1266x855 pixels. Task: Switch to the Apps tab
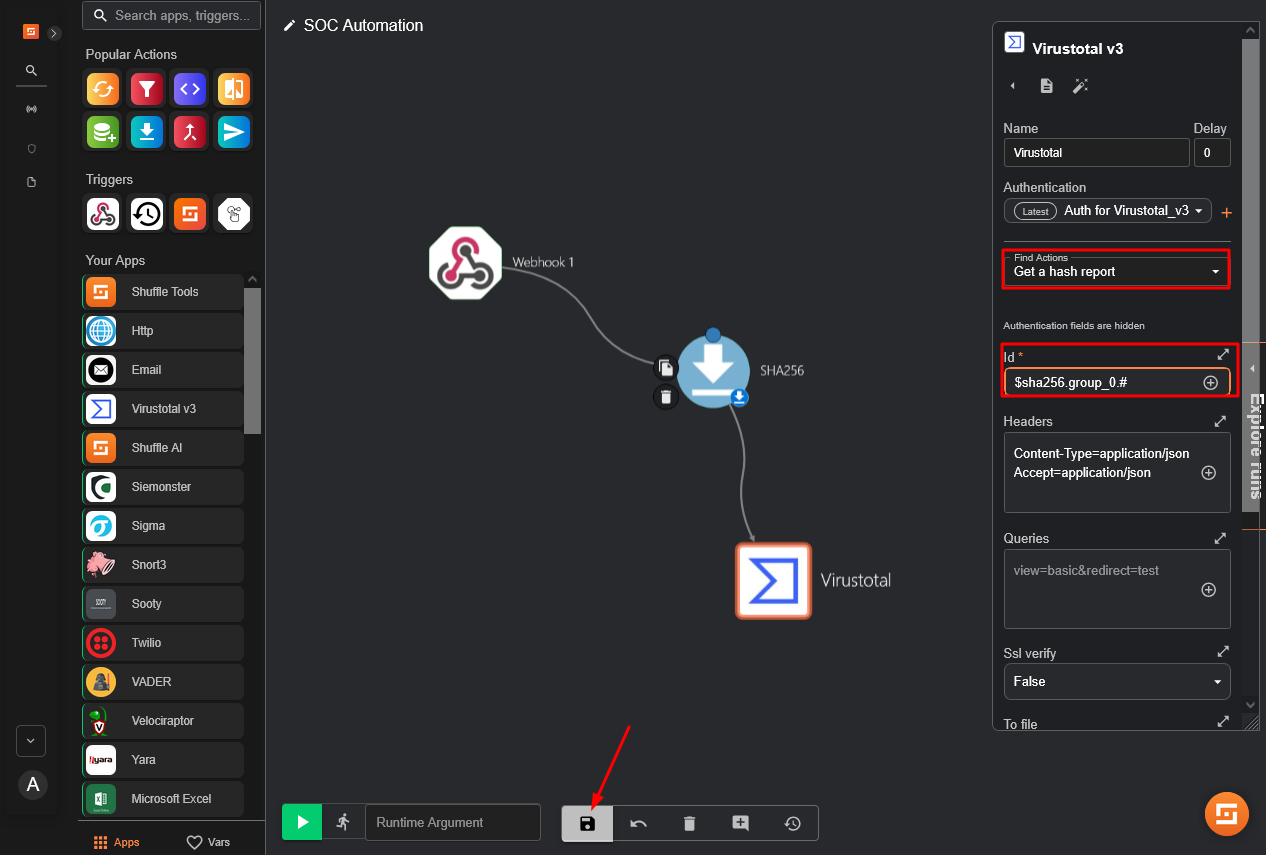[117, 842]
